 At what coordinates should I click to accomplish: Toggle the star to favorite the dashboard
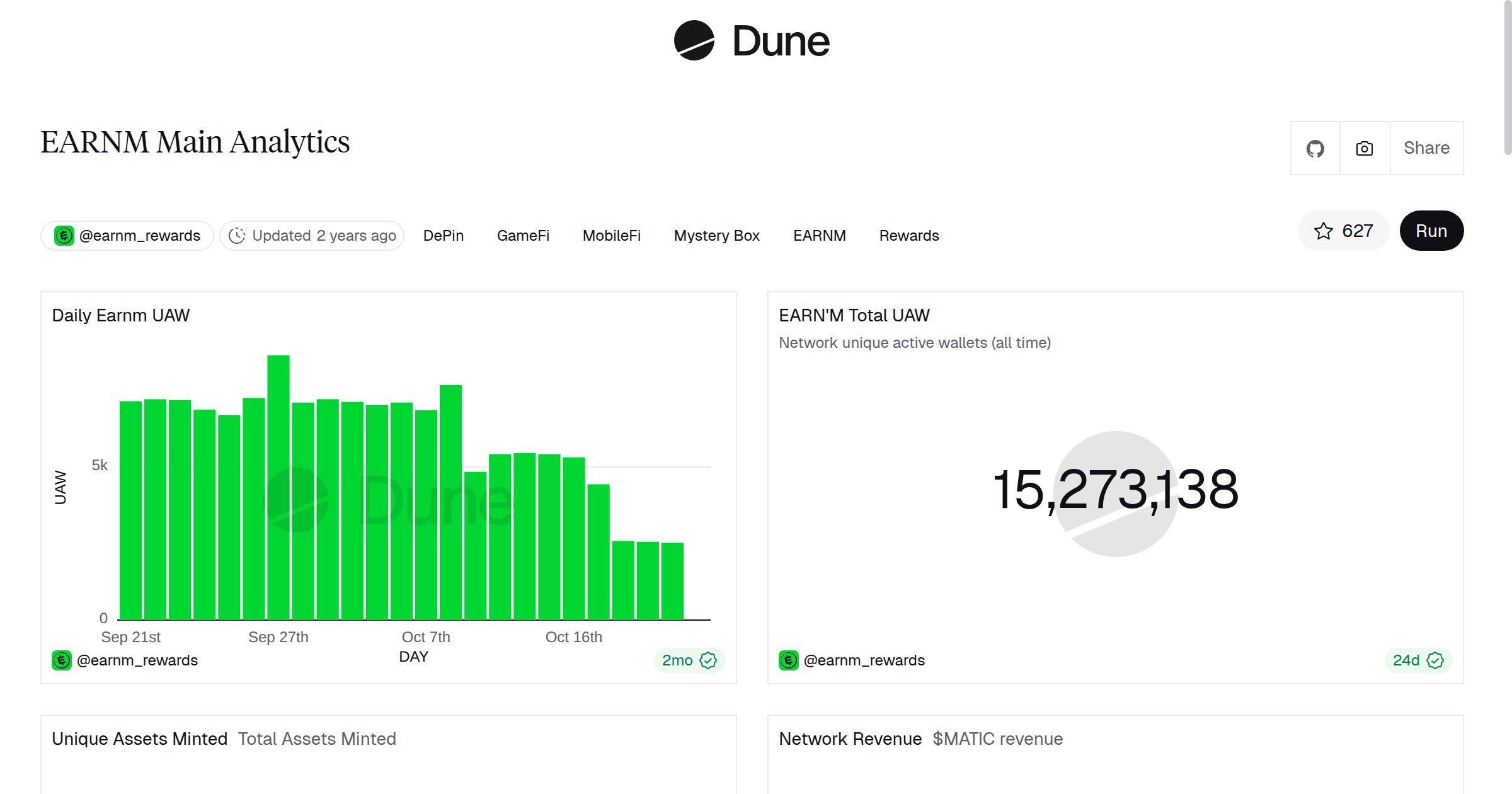(x=1324, y=231)
